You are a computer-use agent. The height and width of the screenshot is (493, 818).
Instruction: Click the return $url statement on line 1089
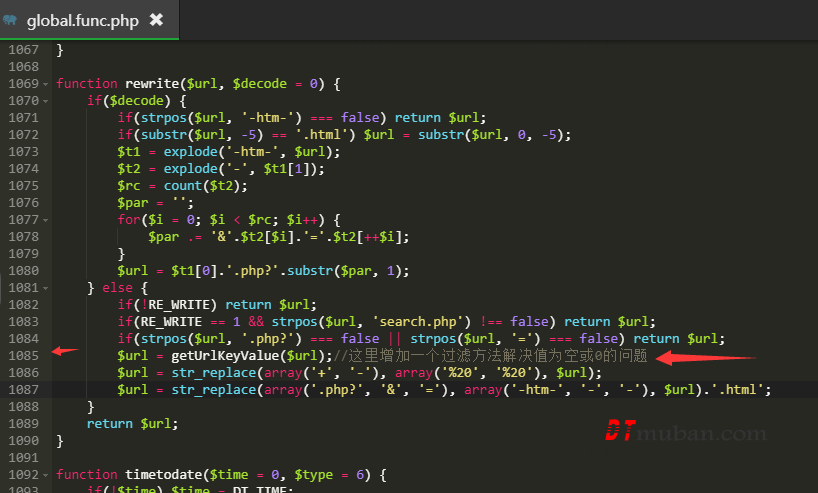132,424
